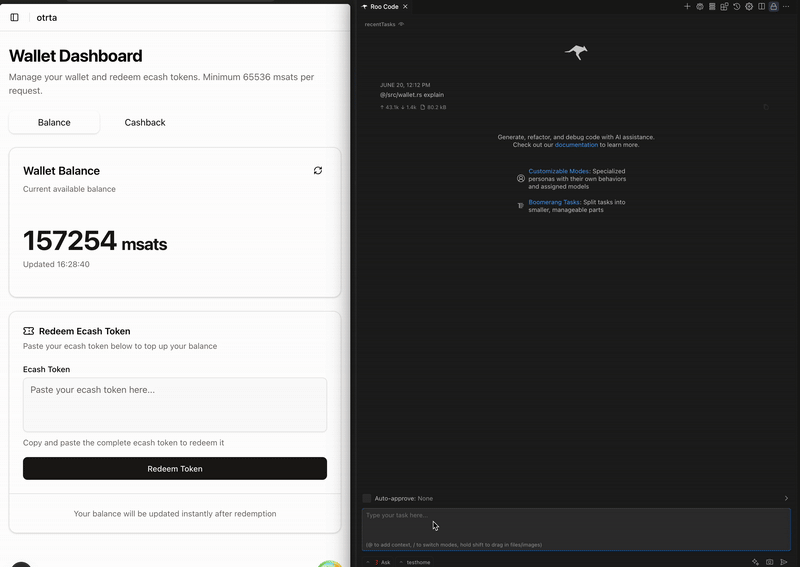
Task: Open the Customizable Modes link
Action: point(558,171)
